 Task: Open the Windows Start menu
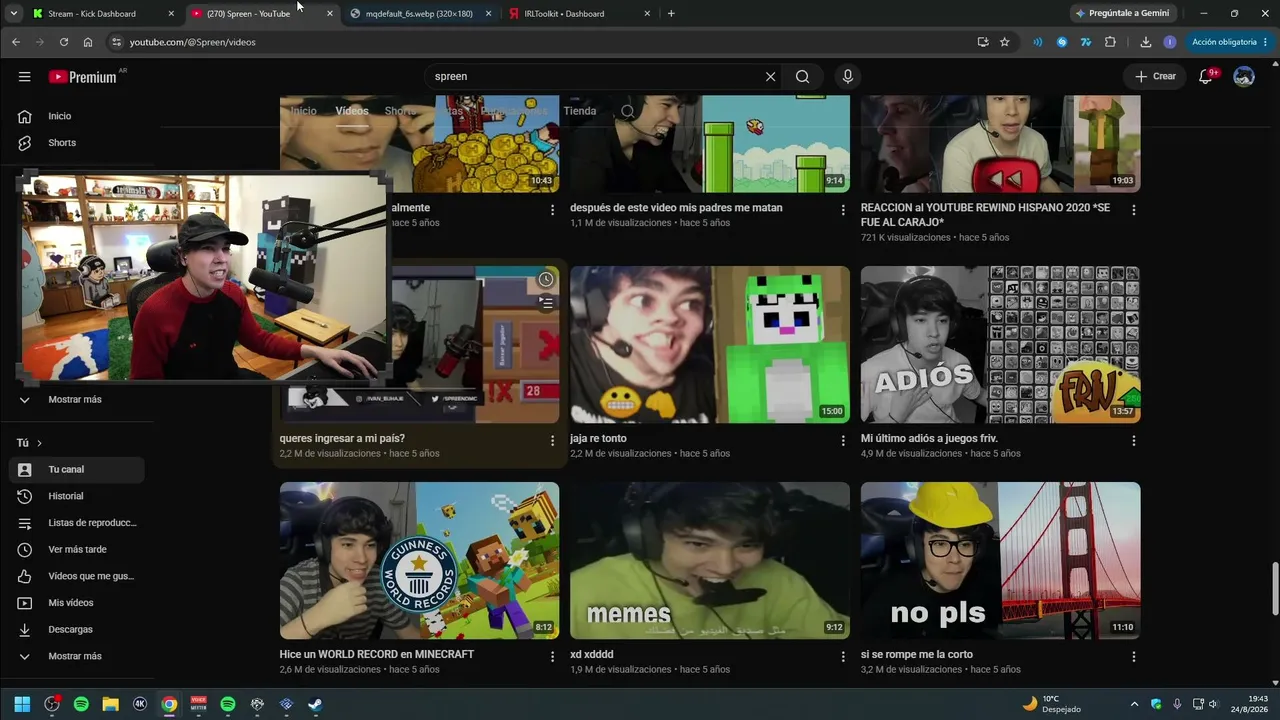click(x=22, y=704)
